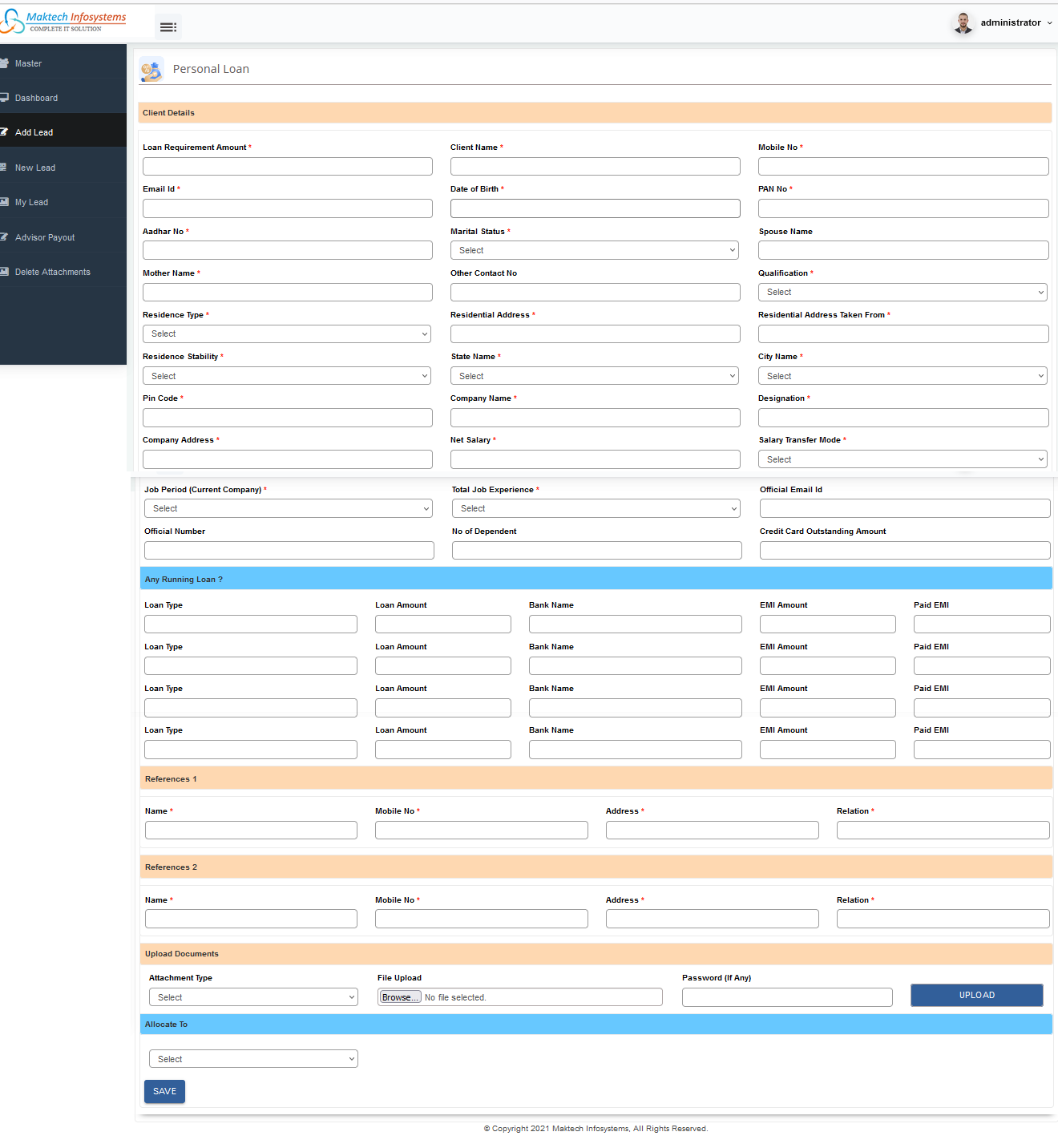This screenshot has width=1058, height=1148.
Task: Click the hamburger menu toggle icon
Action: point(168,27)
